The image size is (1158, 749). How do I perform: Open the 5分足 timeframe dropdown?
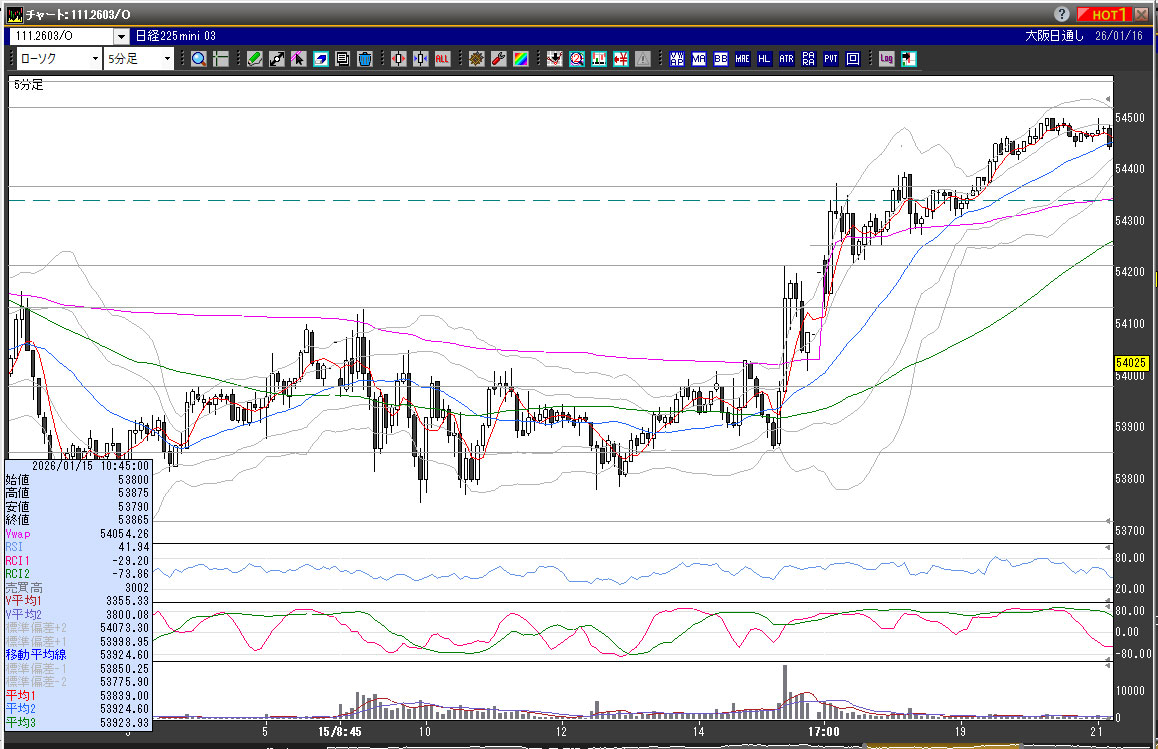138,59
